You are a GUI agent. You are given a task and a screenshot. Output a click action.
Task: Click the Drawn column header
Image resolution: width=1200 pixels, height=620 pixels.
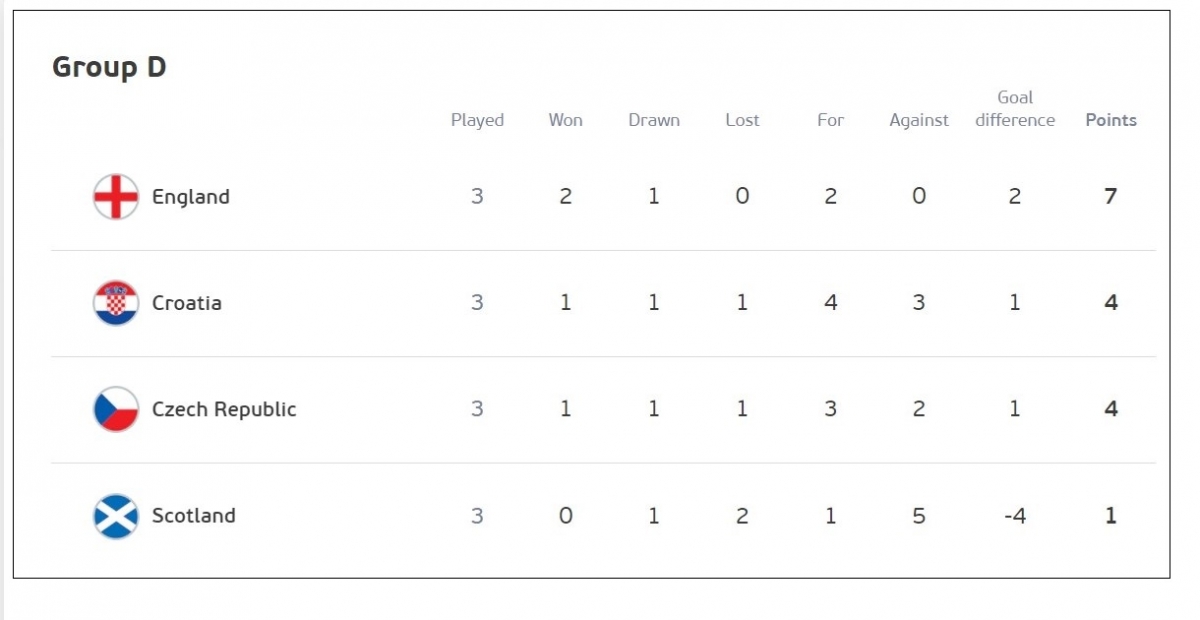[654, 120]
